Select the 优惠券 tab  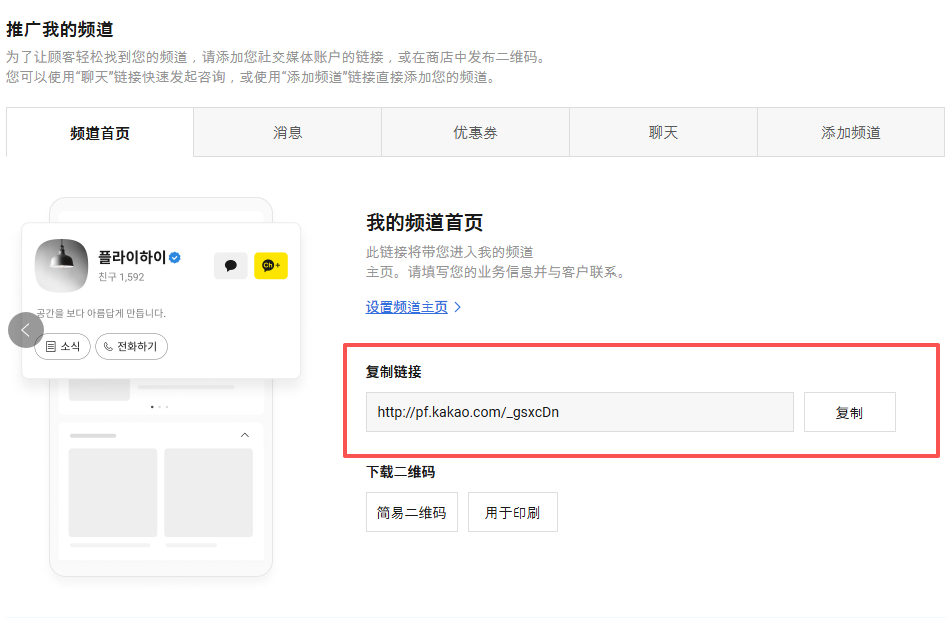click(x=475, y=133)
